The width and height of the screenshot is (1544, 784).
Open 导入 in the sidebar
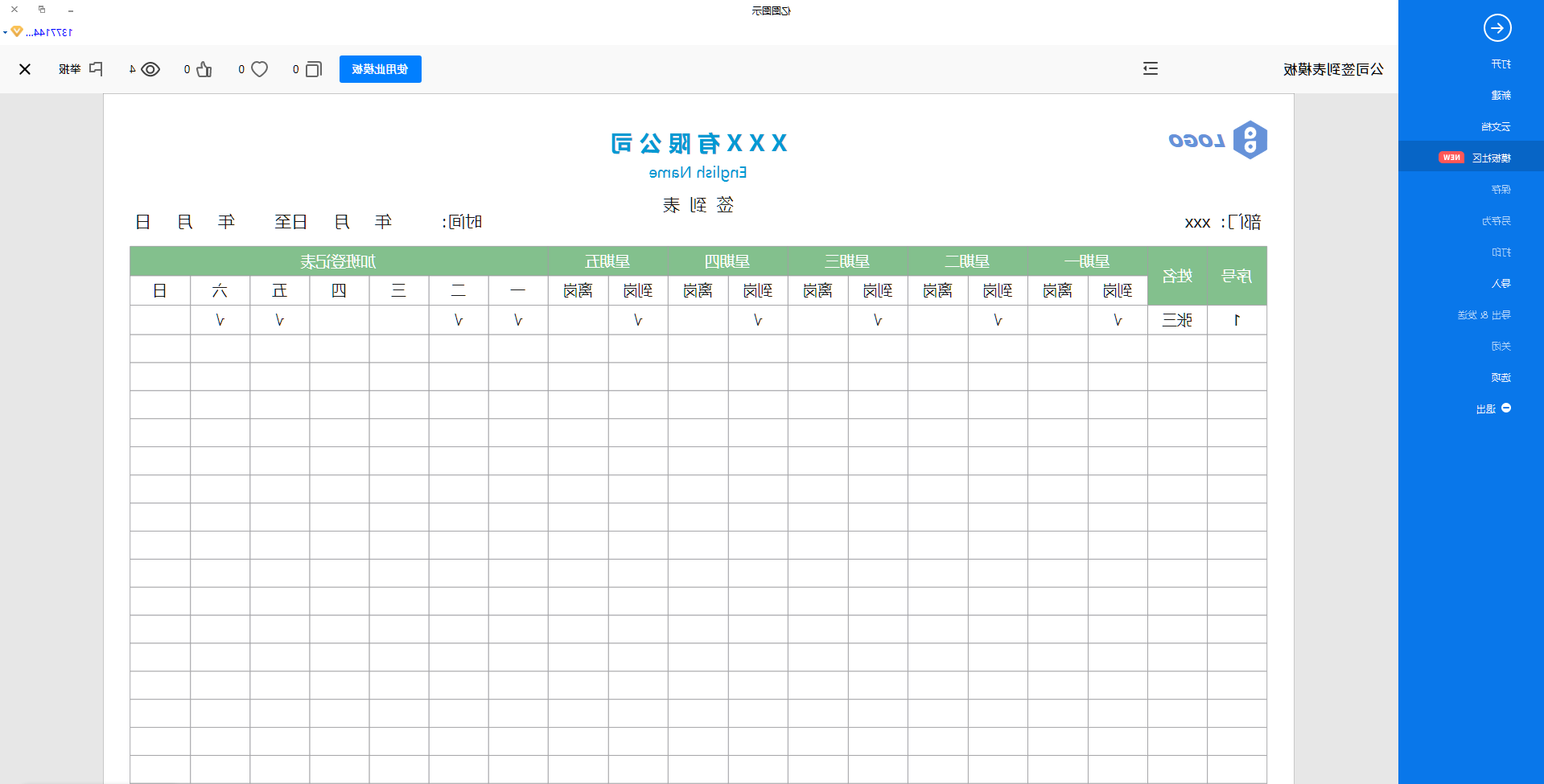(1501, 284)
